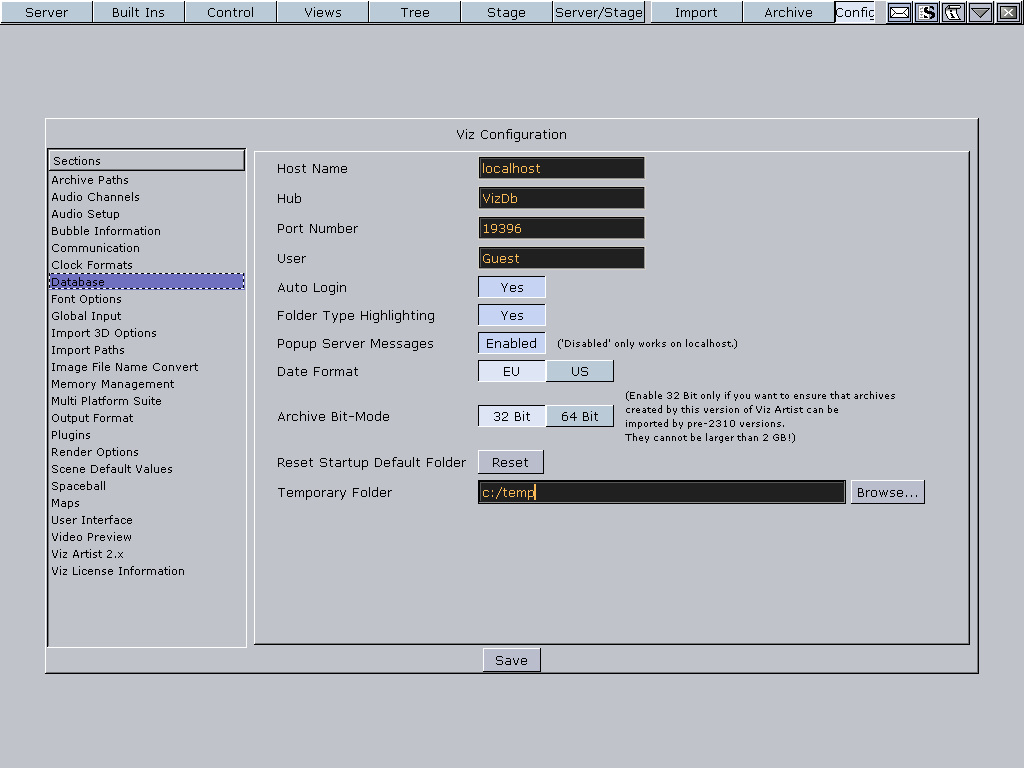Open the Archive tab
The image size is (1024, 768).
[x=788, y=12]
